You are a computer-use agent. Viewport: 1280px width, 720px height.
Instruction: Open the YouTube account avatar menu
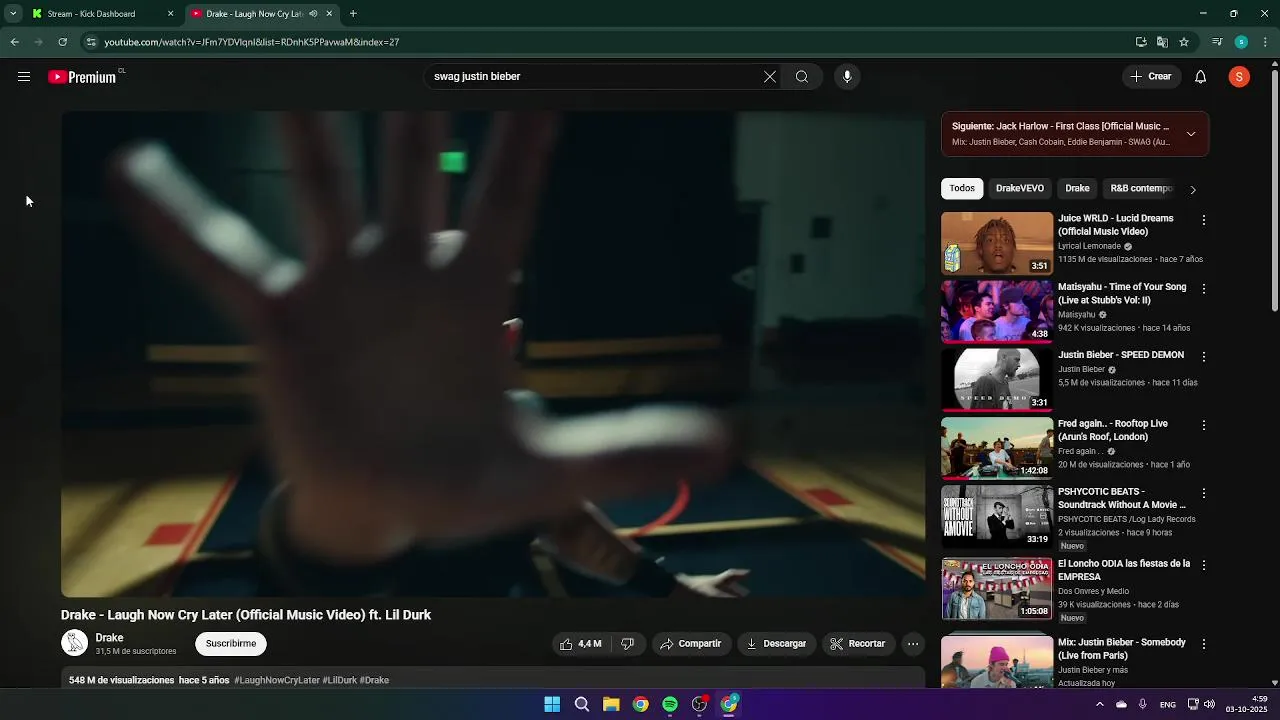(x=1239, y=77)
